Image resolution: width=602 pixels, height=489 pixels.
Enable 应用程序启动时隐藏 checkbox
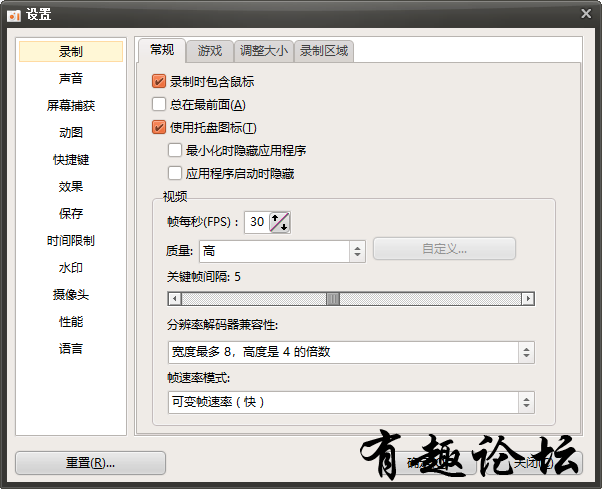click(175, 173)
